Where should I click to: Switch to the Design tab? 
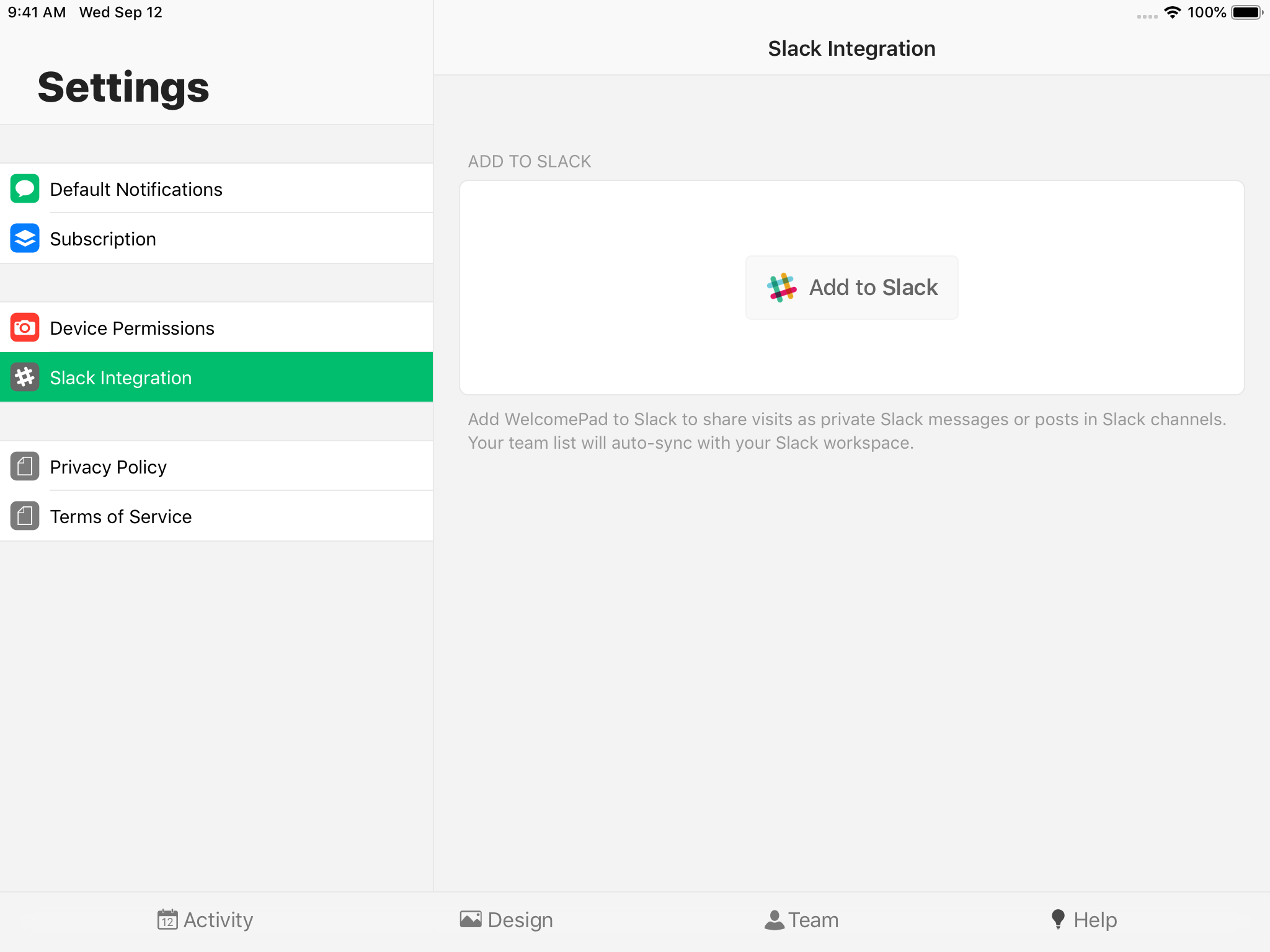pyautogui.click(x=507, y=920)
